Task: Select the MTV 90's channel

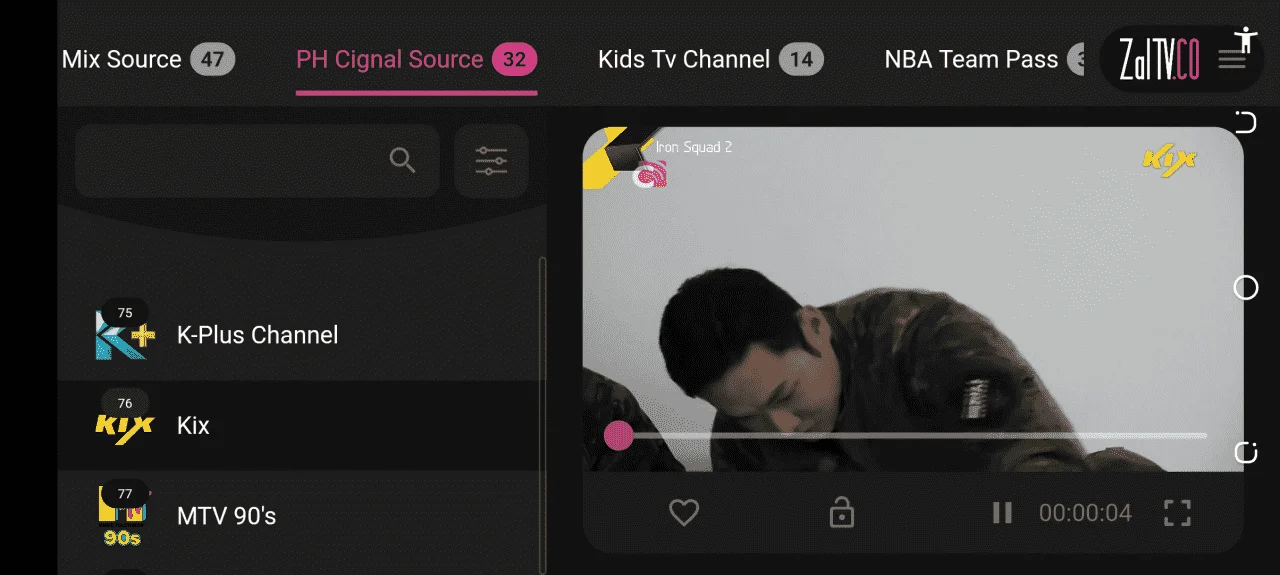Action: pyautogui.click(x=300, y=516)
